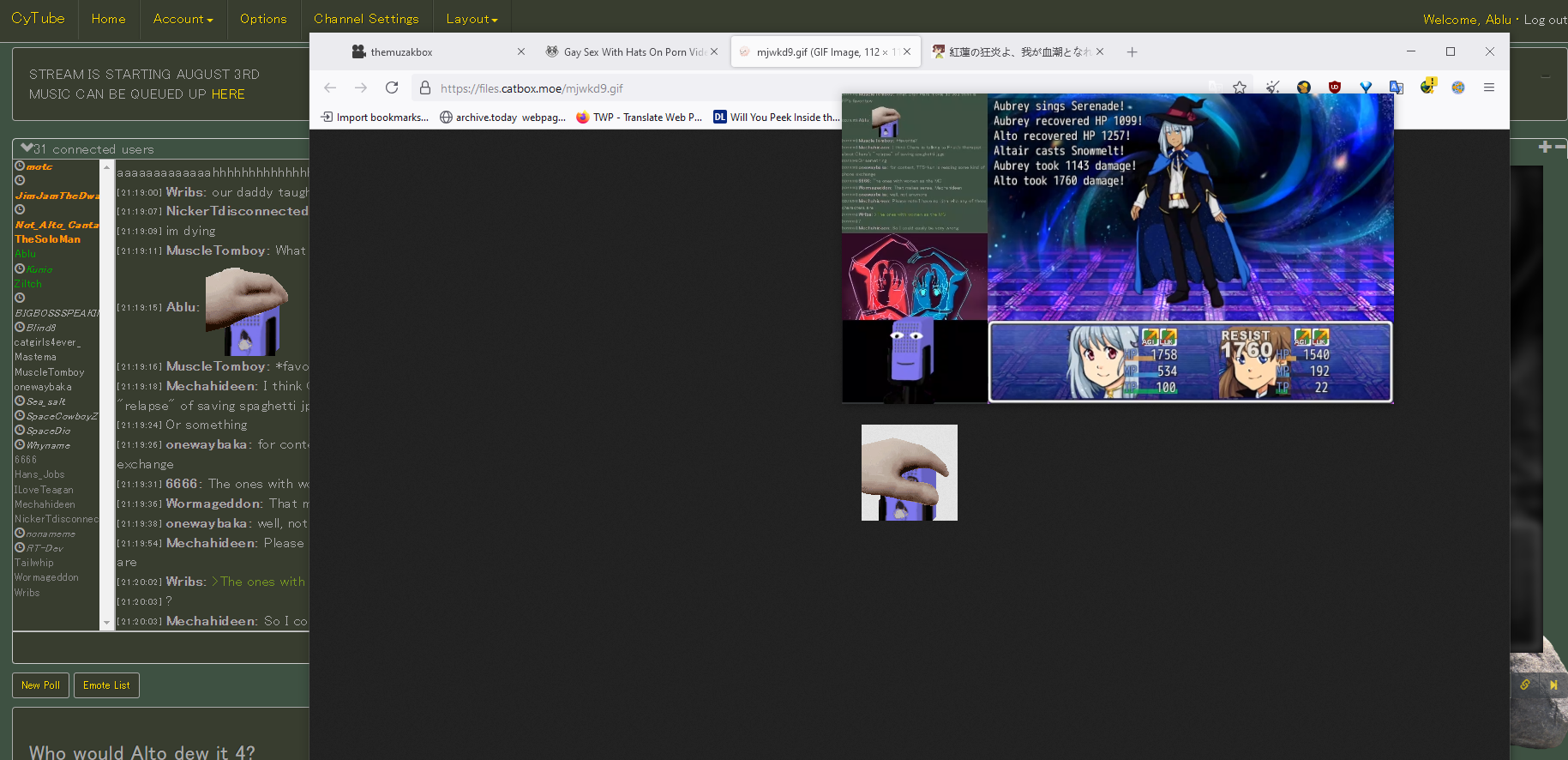Click the yellow-hat avatar extension icon

click(1304, 87)
